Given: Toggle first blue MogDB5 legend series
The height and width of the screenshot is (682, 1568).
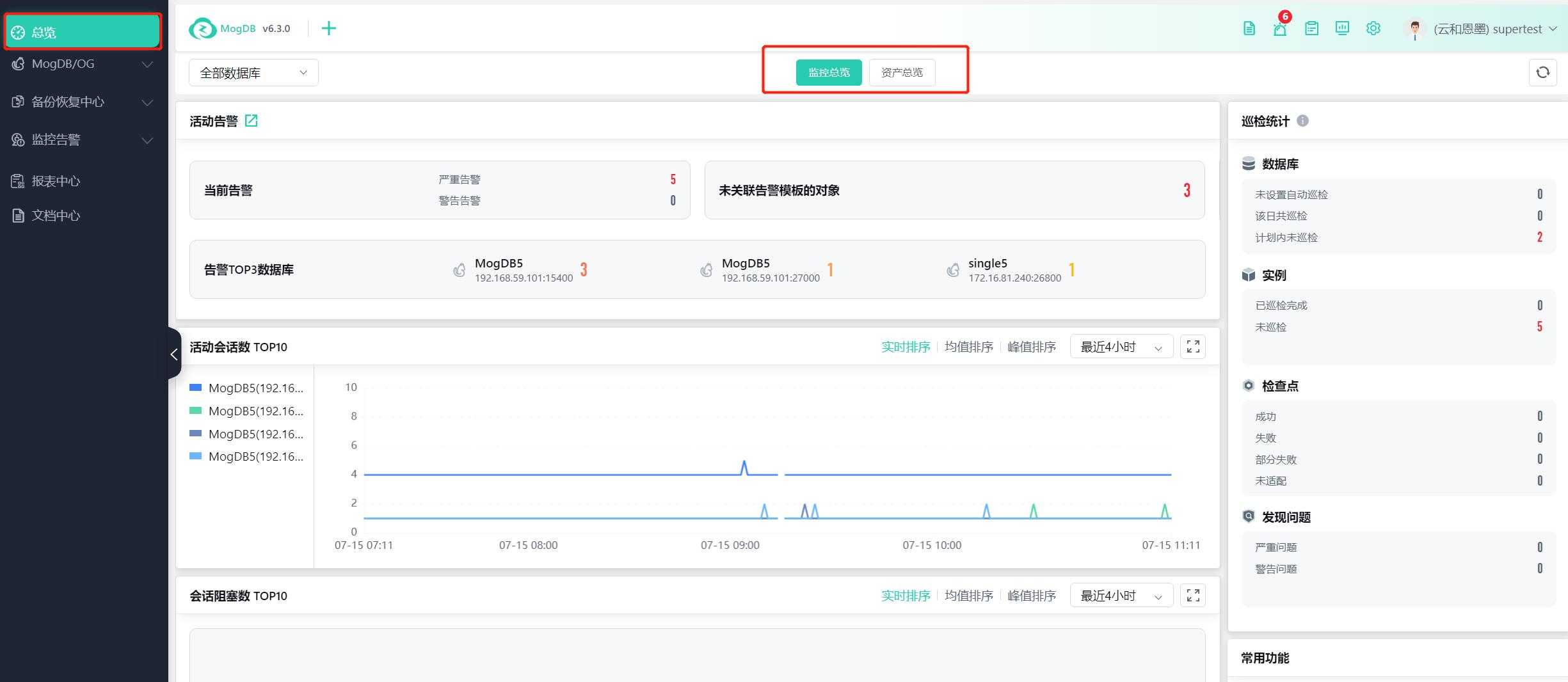Looking at the screenshot, I should click(246, 388).
